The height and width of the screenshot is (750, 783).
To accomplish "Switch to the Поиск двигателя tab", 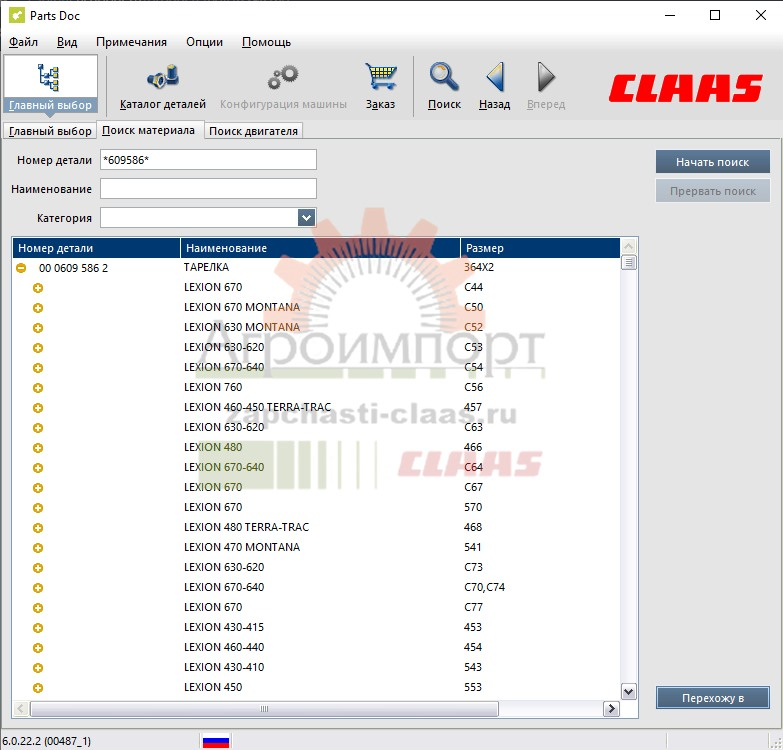I will [x=253, y=131].
